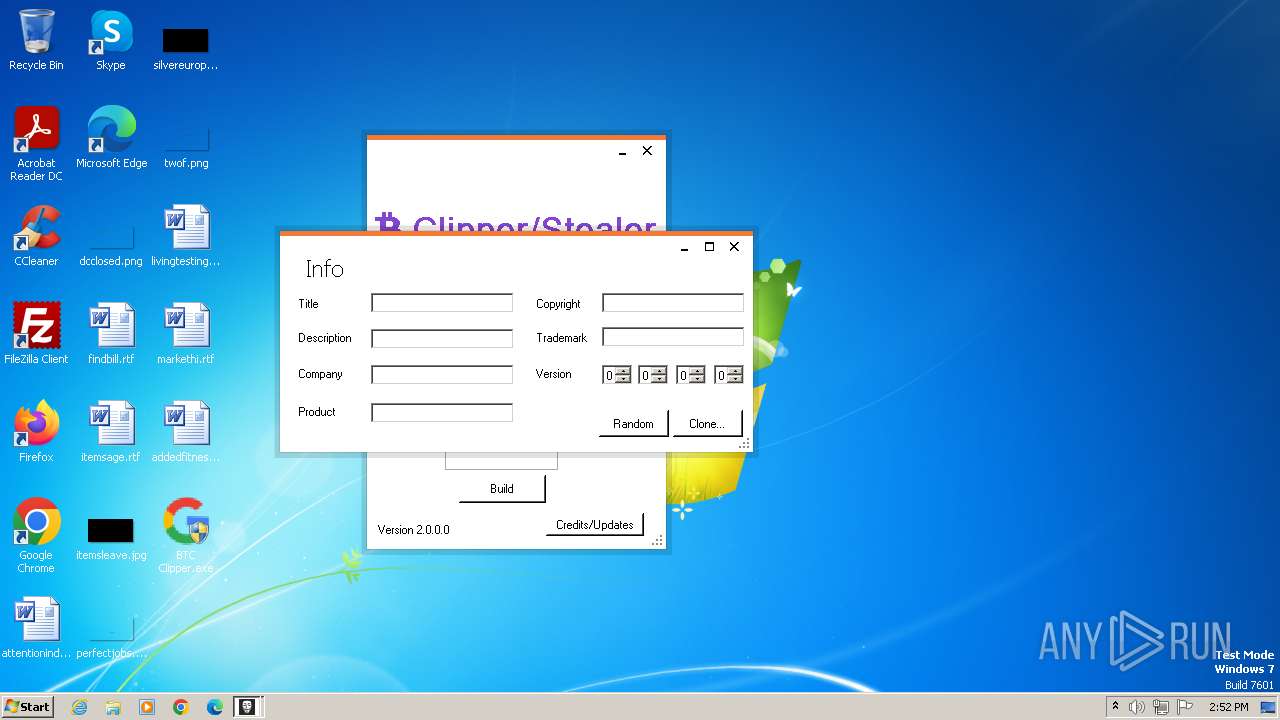Open Acrobat Reader DC shortcut
Screen dimensions: 1280x720
coord(36,144)
